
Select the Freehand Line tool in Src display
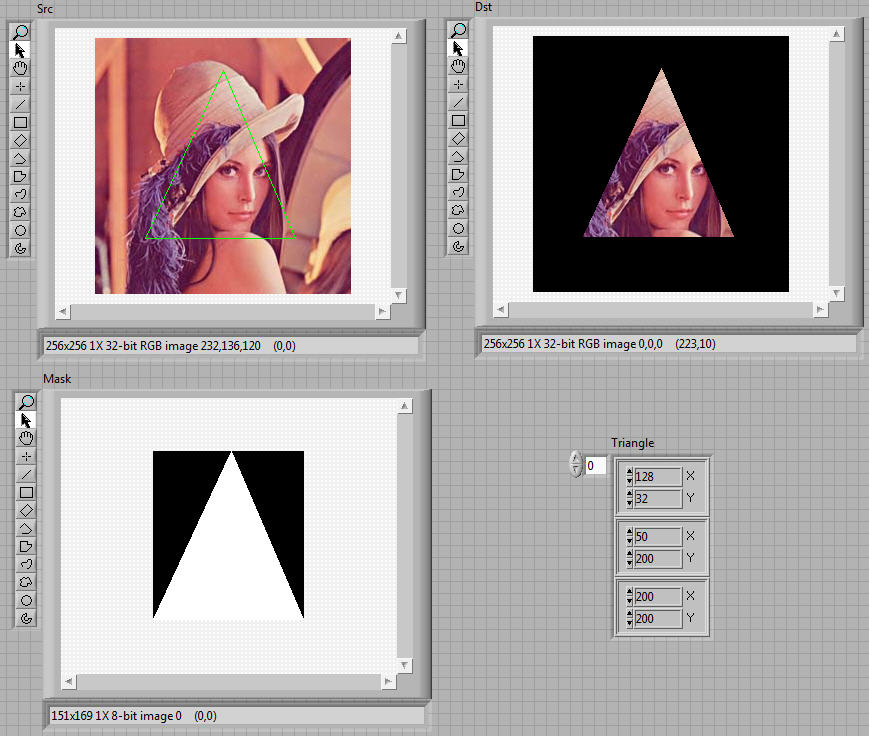(21, 194)
